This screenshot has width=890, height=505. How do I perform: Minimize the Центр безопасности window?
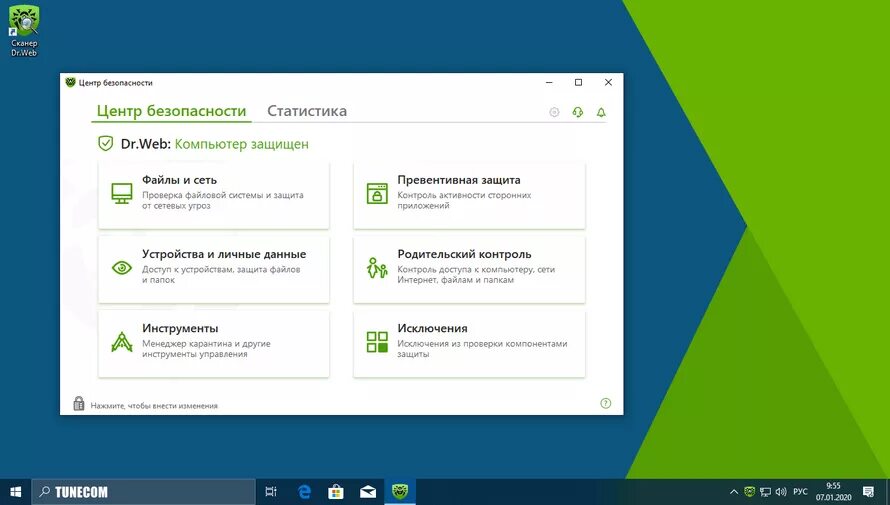coord(549,82)
